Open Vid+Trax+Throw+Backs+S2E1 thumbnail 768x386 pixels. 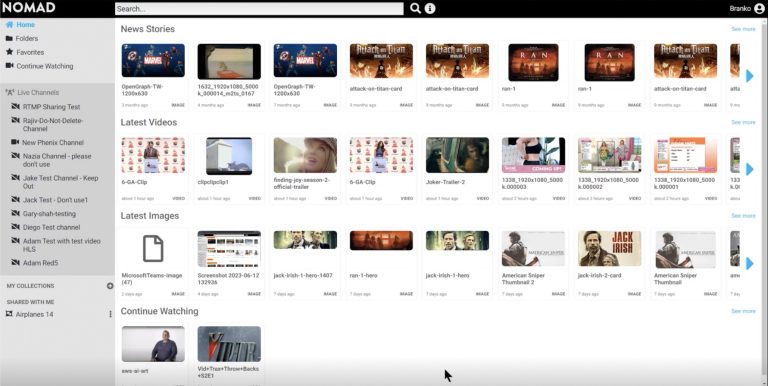tap(229, 344)
